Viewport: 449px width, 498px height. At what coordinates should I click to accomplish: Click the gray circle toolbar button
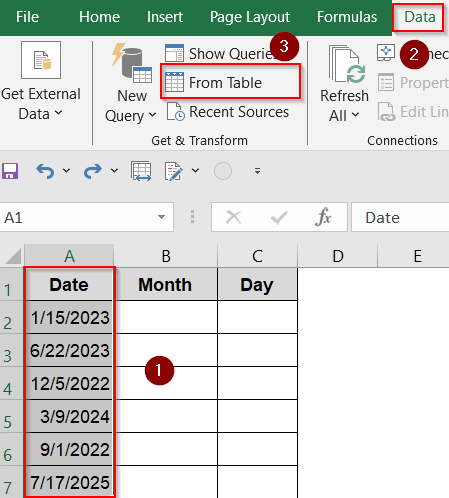point(223,171)
